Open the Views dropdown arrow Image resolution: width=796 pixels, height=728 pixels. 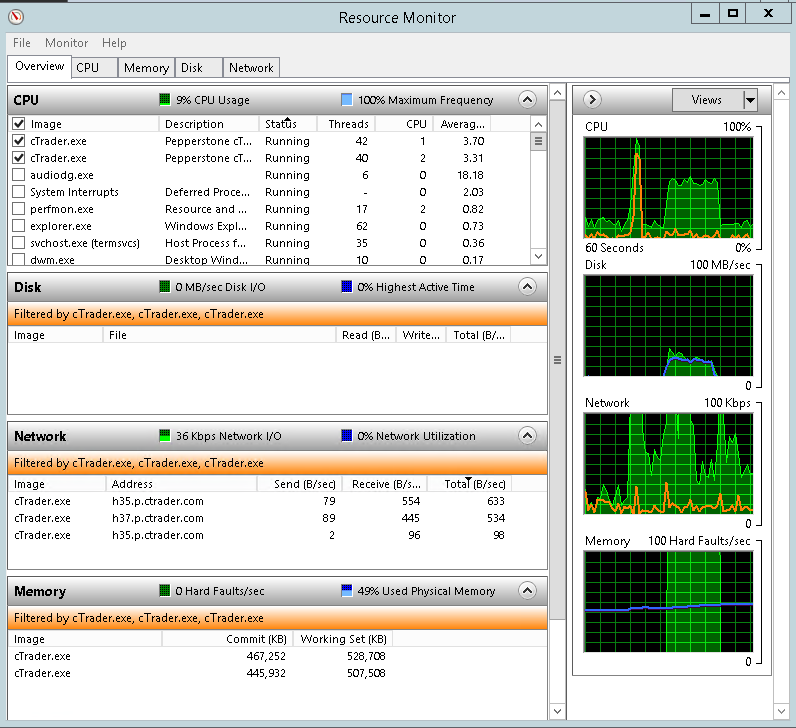click(750, 100)
